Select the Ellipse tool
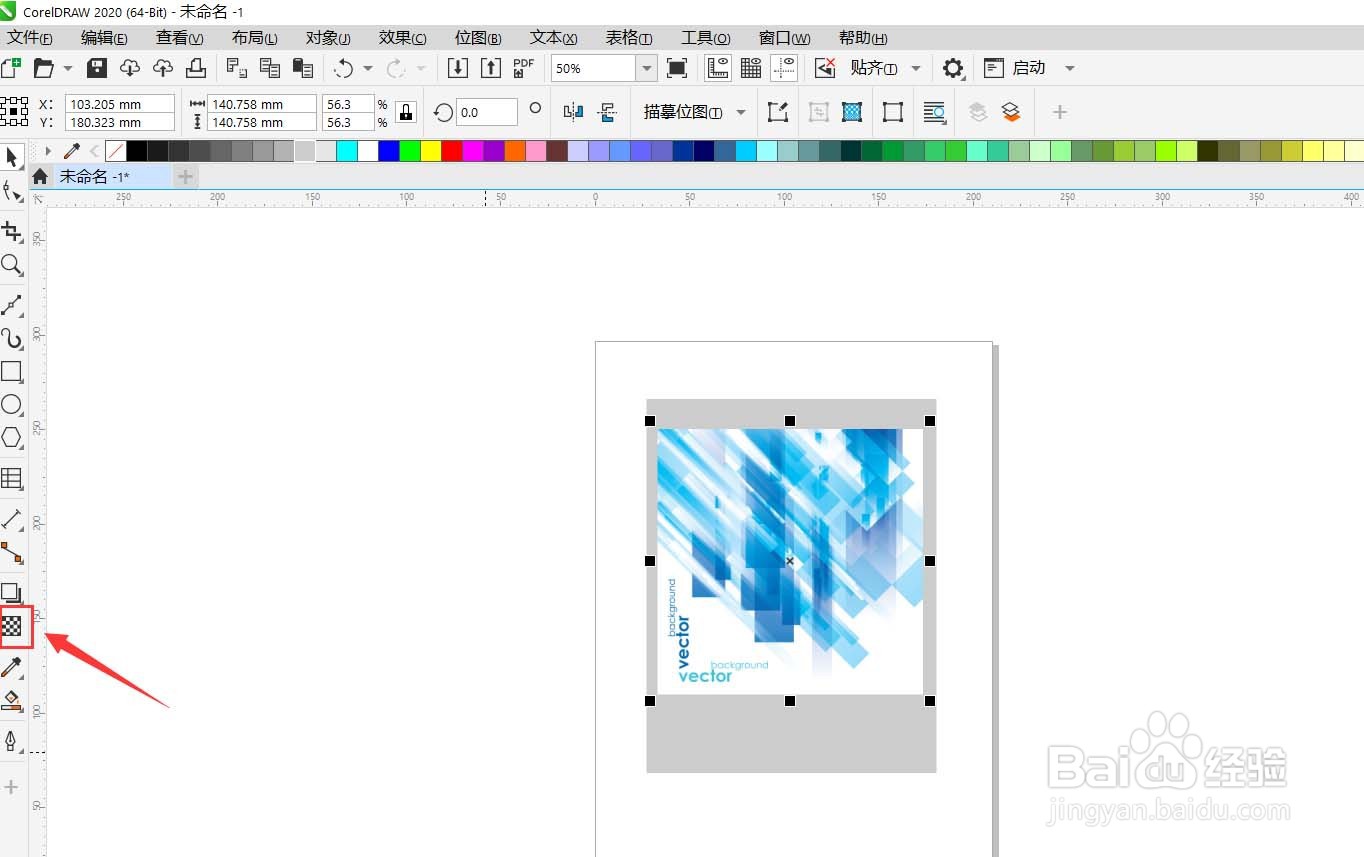Viewport: 1364px width, 857px height. [x=12, y=405]
